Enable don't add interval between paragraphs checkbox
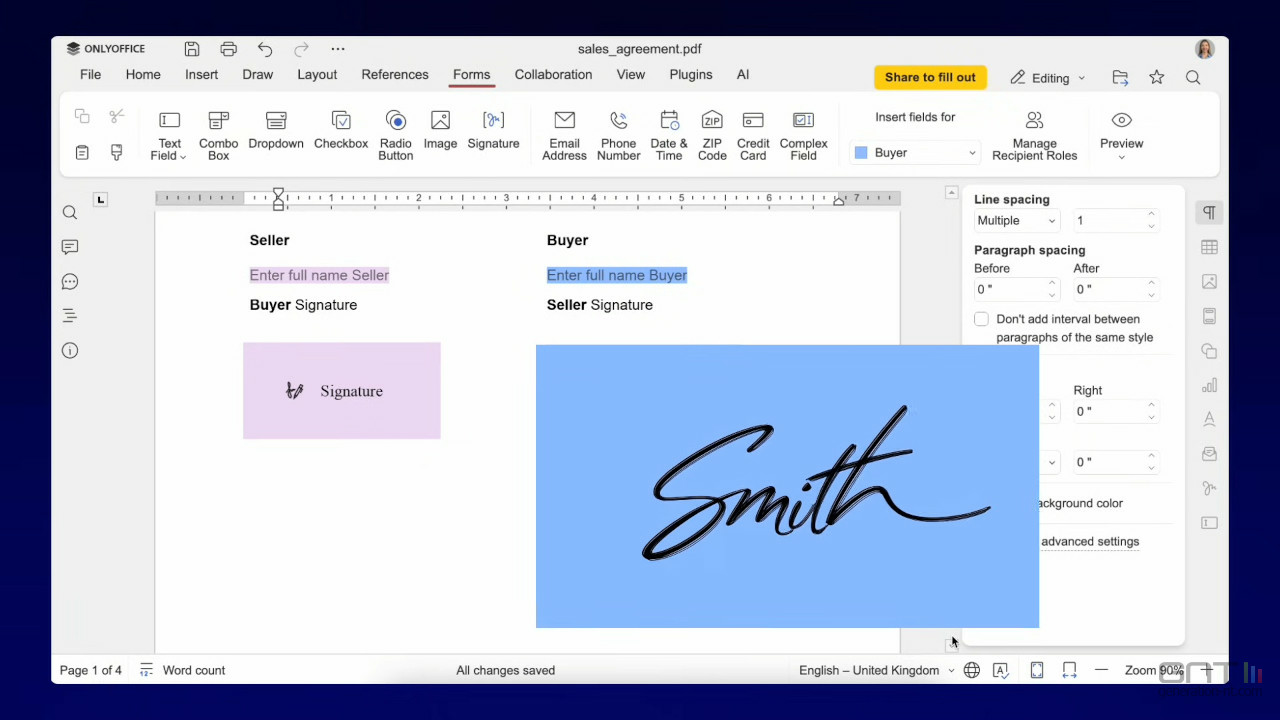The image size is (1280, 720). click(x=981, y=319)
